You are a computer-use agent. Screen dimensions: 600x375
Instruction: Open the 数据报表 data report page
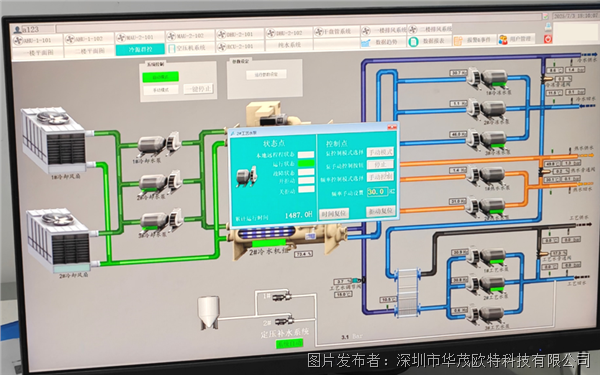pyautogui.click(x=429, y=41)
